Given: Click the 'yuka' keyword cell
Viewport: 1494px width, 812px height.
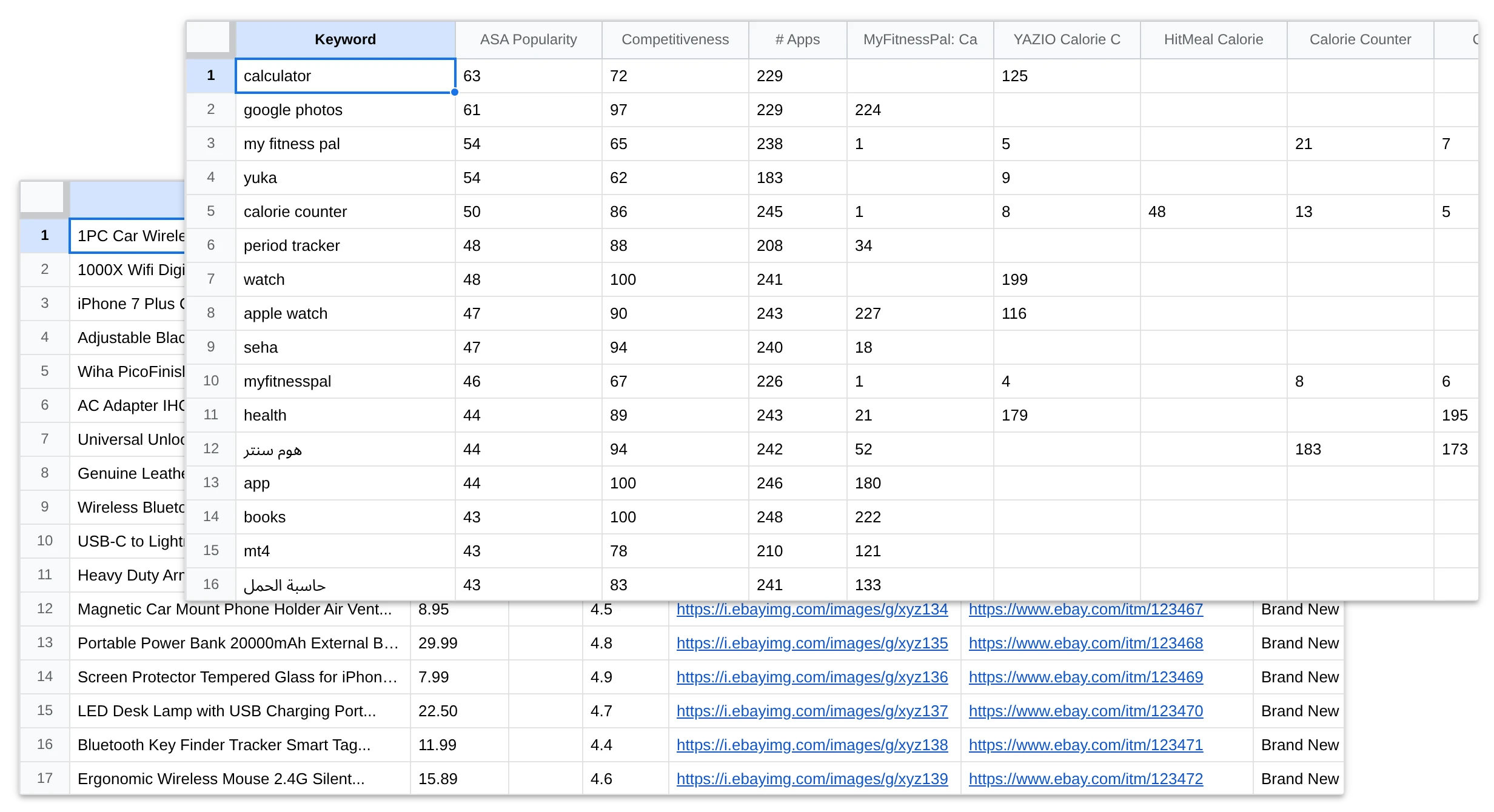Looking at the screenshot, I should click(x=345, y=178).
